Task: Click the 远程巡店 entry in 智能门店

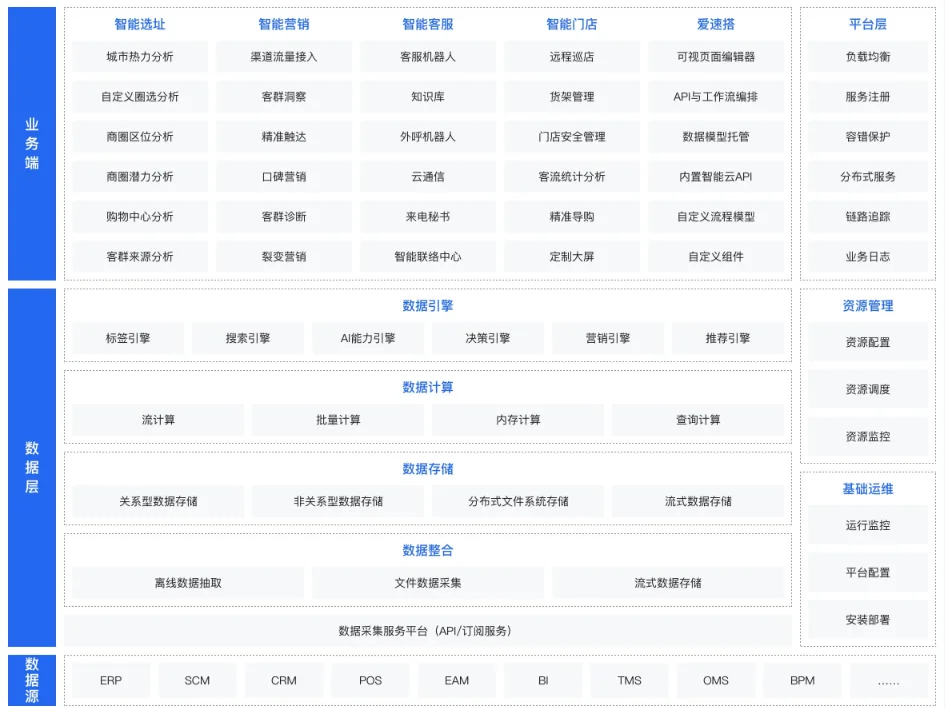Action: pos(571,57)
